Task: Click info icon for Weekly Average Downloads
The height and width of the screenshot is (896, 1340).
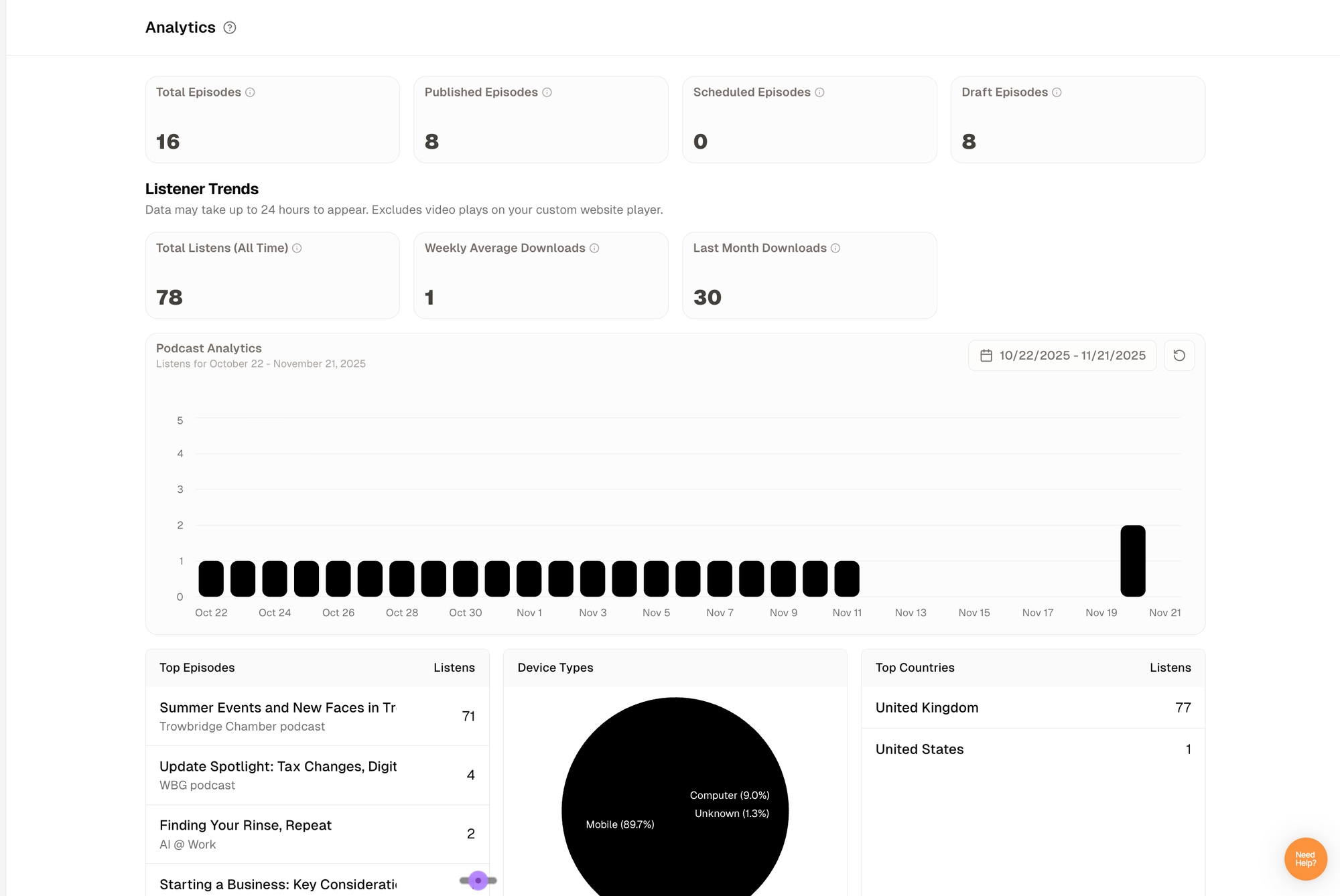Action: [594, 248]
